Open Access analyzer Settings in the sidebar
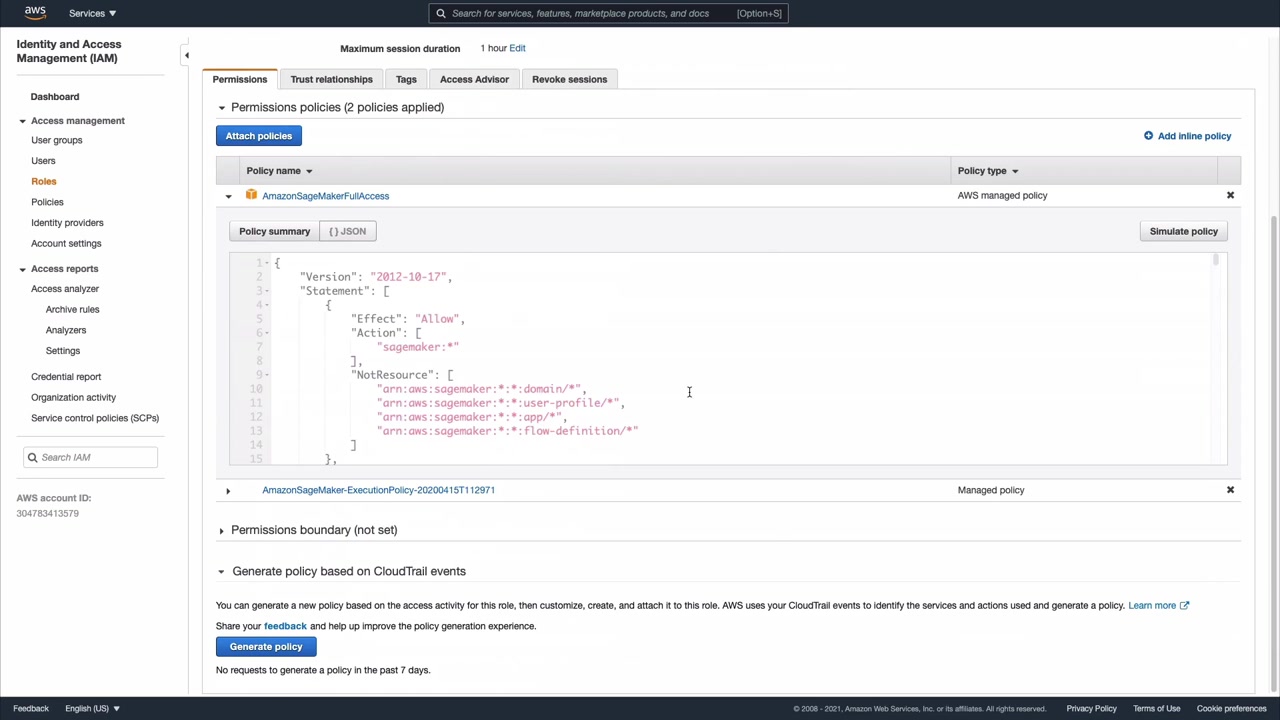 point(62,351)
